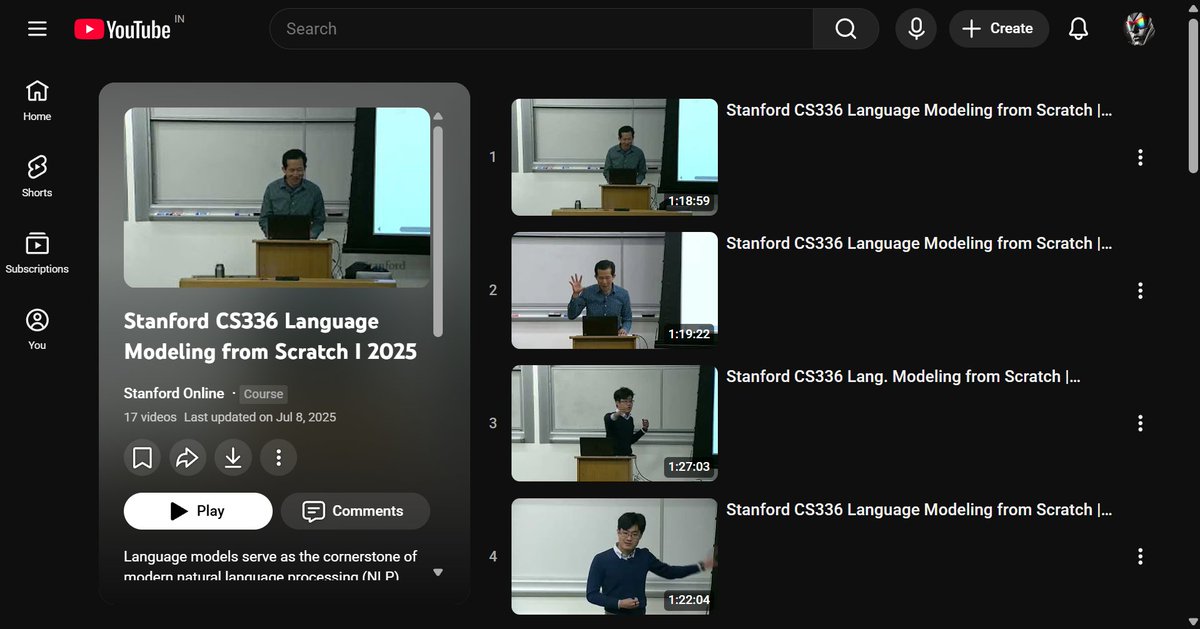
Task: Share the playlist
Action: click(x=188, y=458)
